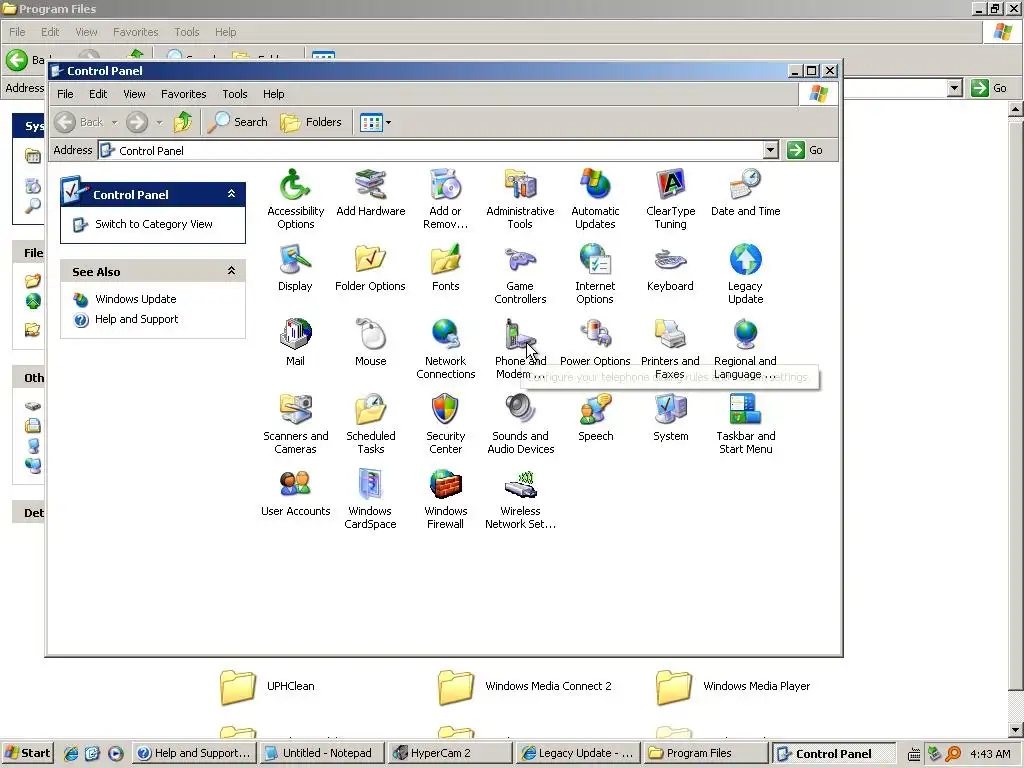This screenshot has width=1024, height=768.
Task: Open Add Hardware wizard icon
Action: [x=370, y=185]
